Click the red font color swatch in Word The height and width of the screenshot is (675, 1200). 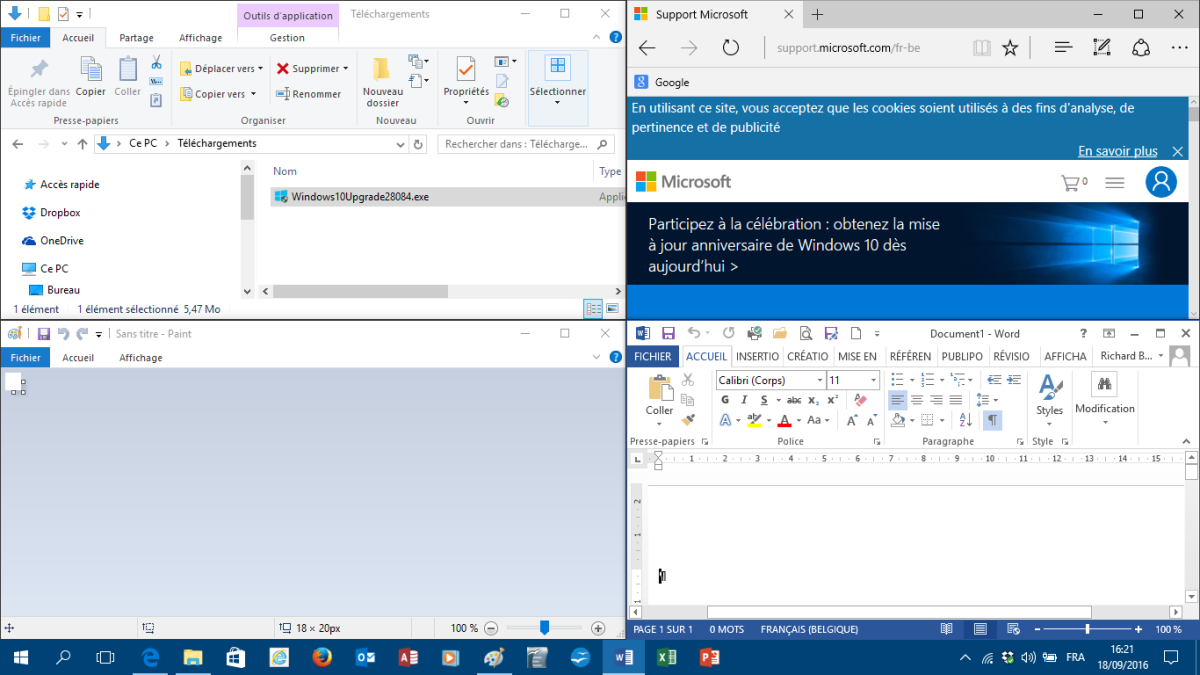785,420
